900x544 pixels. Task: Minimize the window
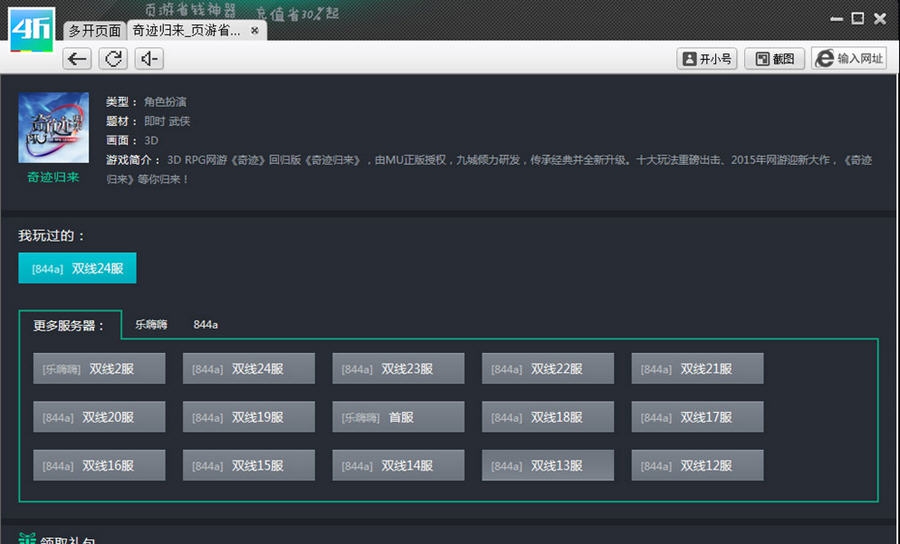point(836,19)
